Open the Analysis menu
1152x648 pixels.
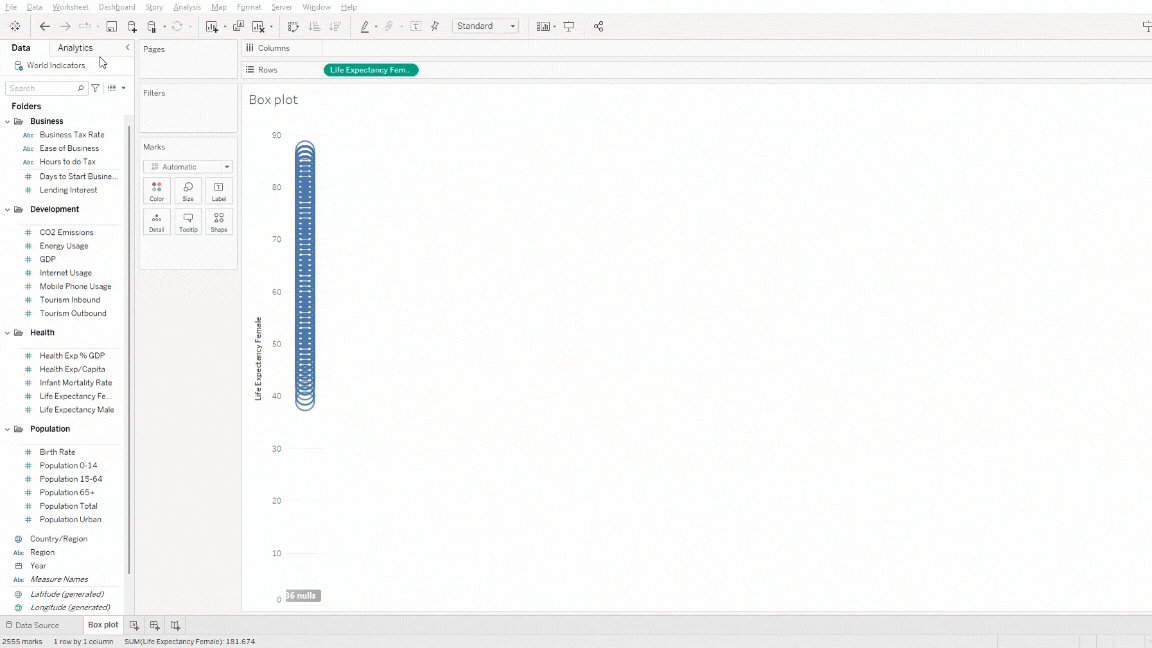tap(187, 6)
